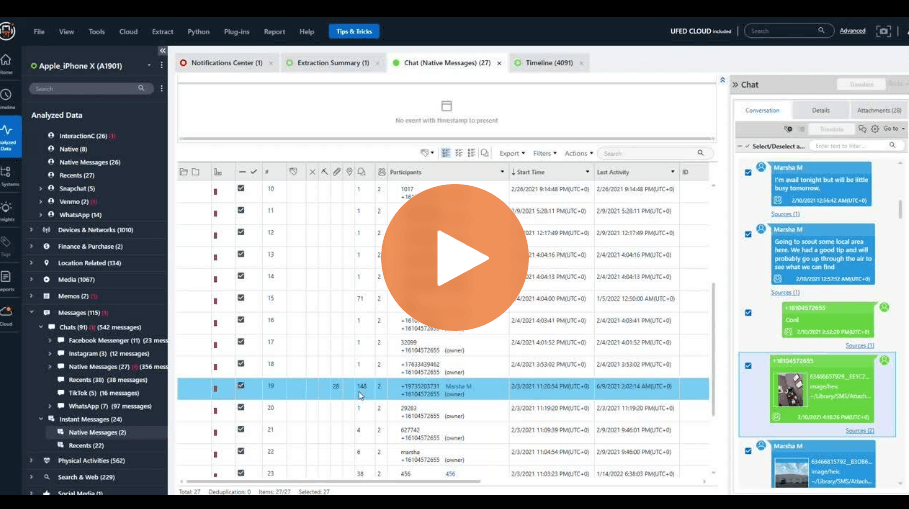909x509 pixels.
Task: Switch to conversation view icon in table toolbar
Action: pyautogui.click(x=485, y=153)
